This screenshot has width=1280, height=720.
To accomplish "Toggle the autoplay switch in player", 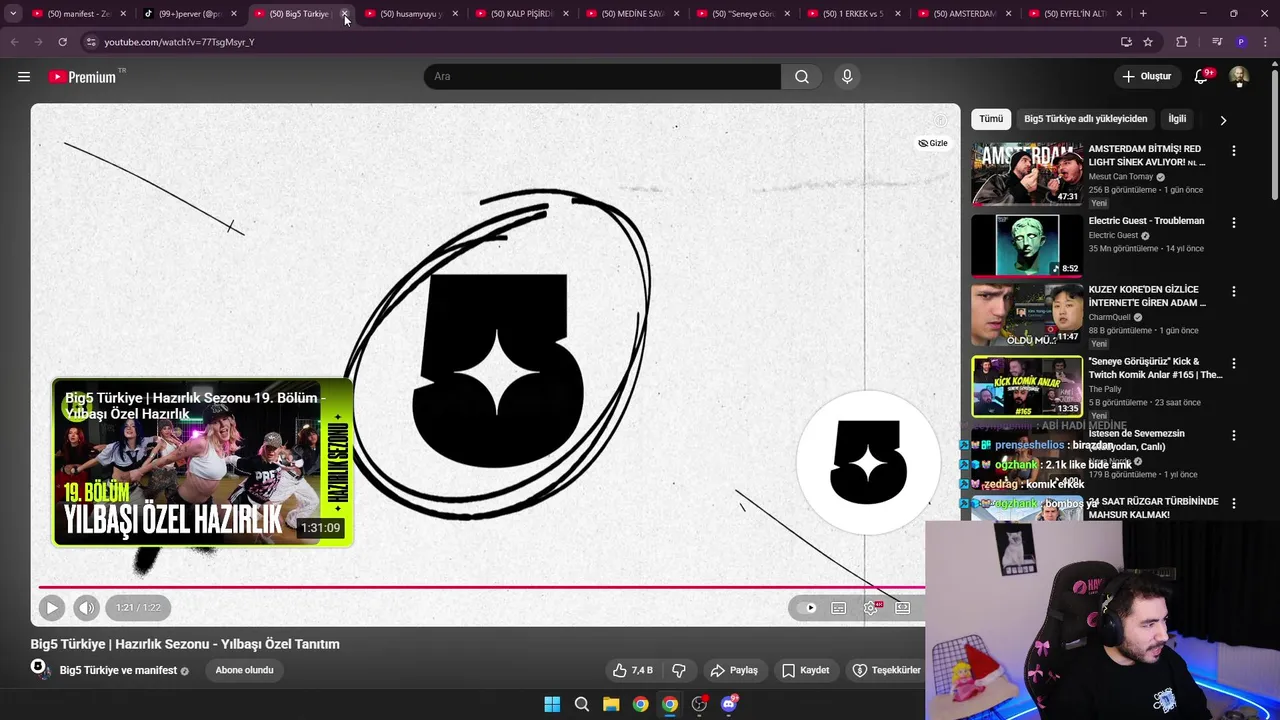I will coord(808,607).
